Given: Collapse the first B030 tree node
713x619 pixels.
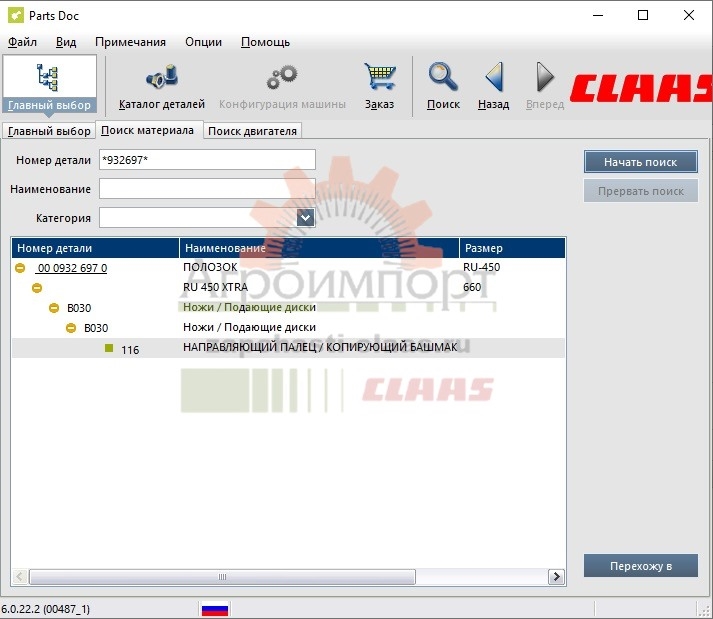Looking at the screenshot, I should (54, 308).
